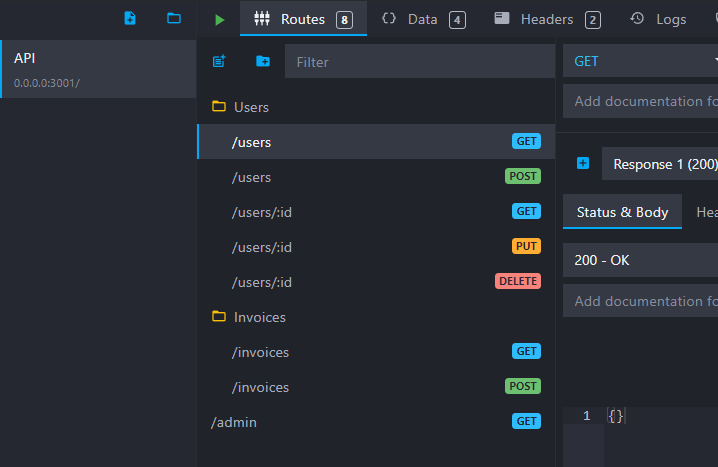This screenshot has height=467, width=718.
Task: Select the /admin GET route
Action: tap(375, 422)
